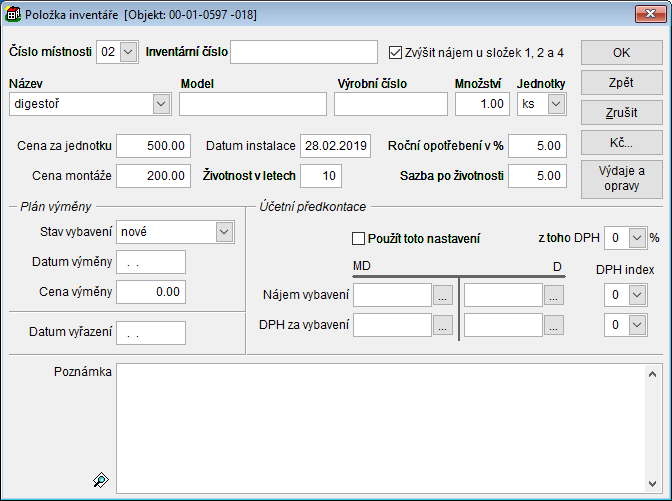Open the Název dropdown showing digestoř

coord(161,103)
